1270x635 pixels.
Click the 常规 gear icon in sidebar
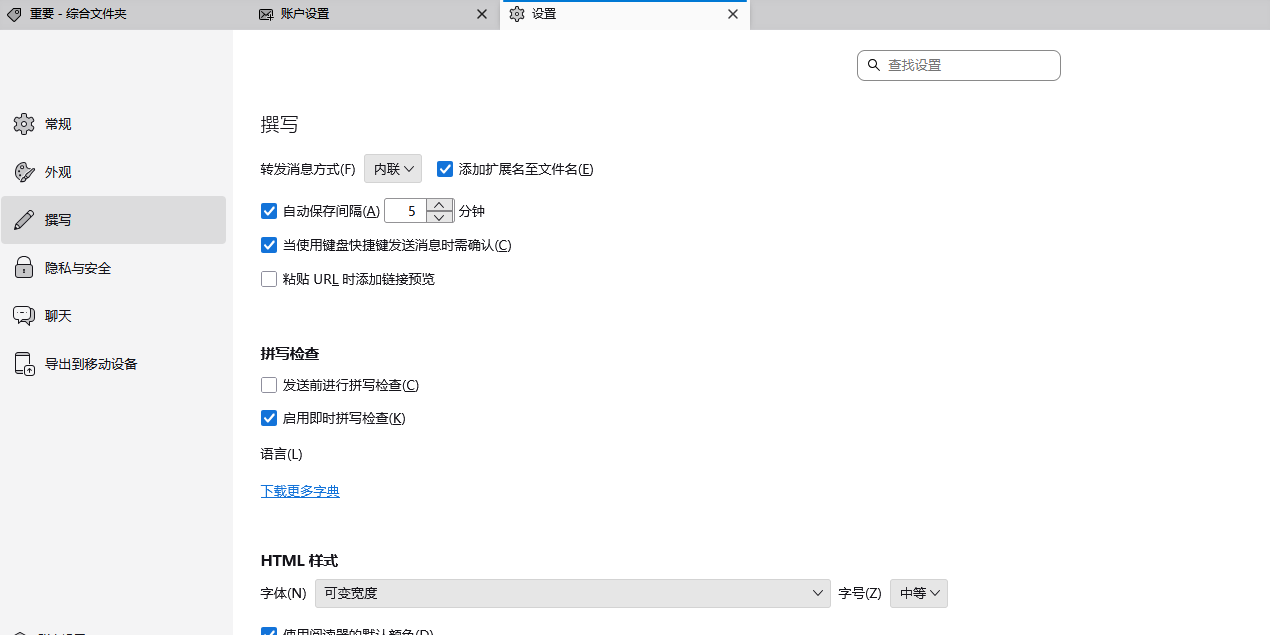(x=24, y=124)
